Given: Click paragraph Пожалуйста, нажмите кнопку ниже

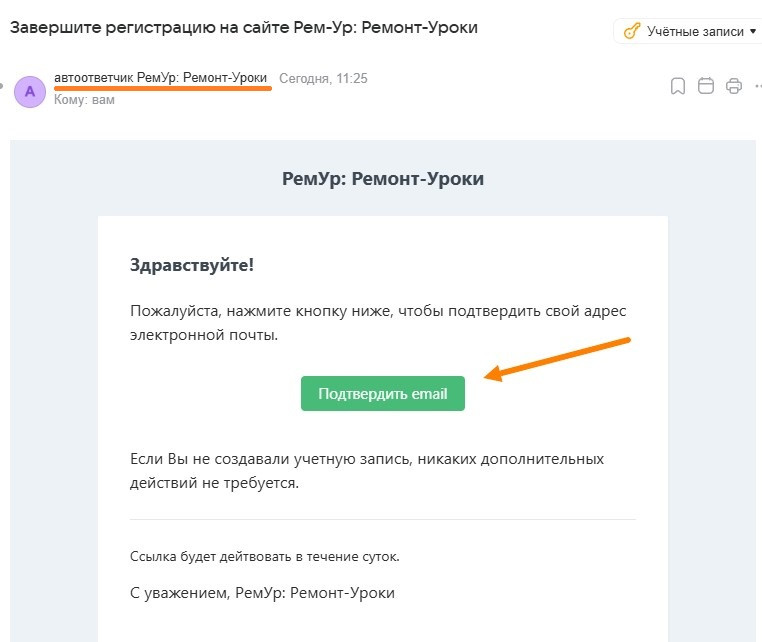Looking at the screenshot, I should pos(378,323).
